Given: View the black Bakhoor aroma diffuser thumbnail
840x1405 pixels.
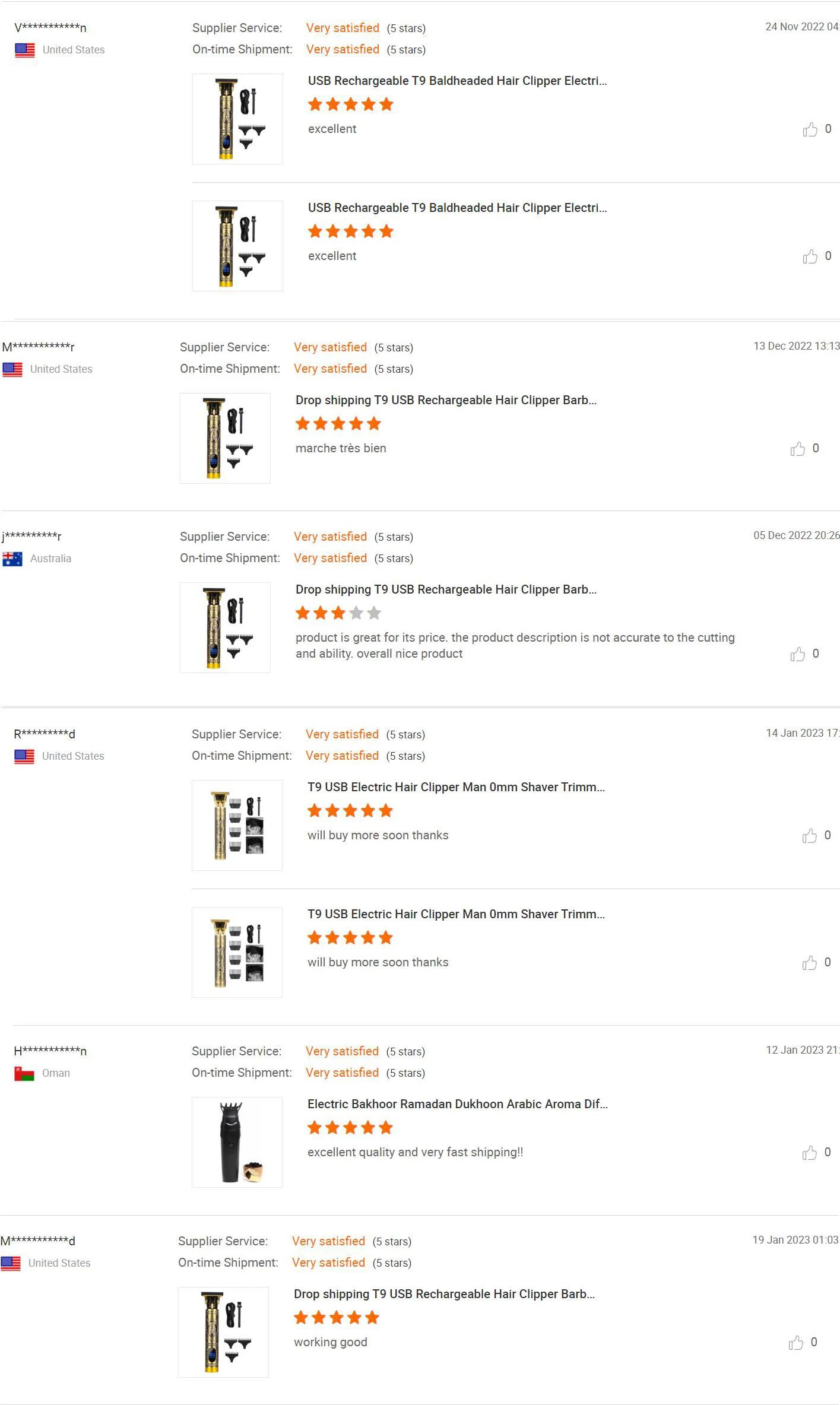Looking at the screenshot, I should (x=237, y=1142).
